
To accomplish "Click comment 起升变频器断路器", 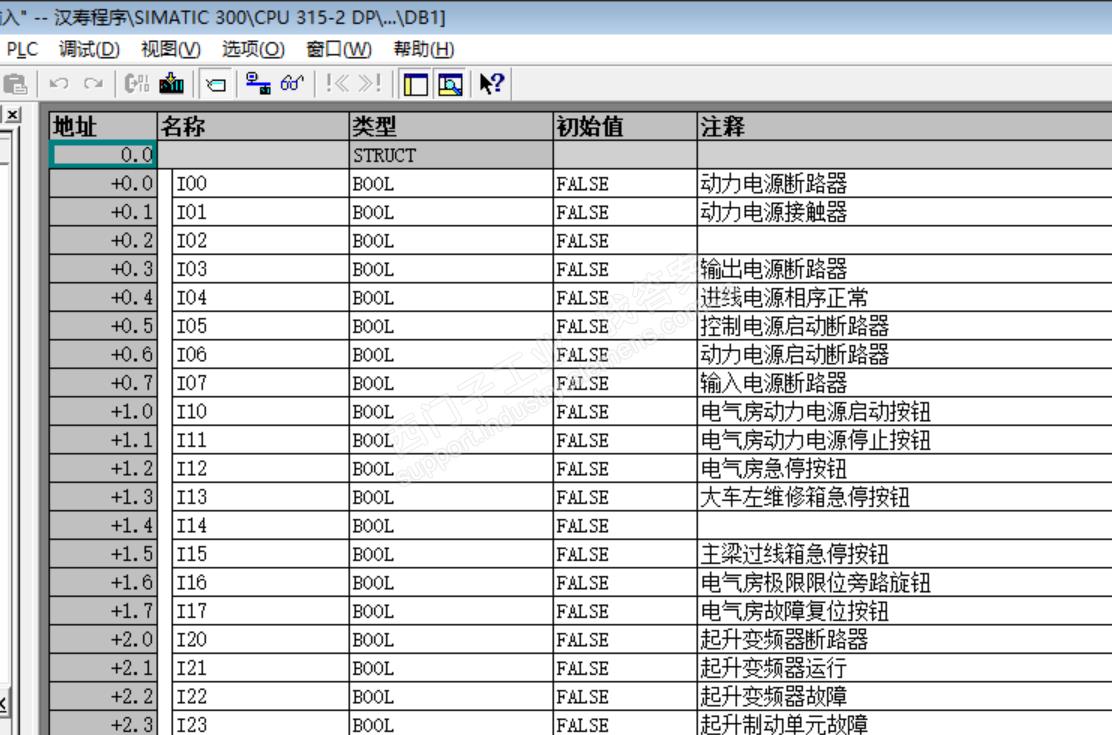I will tap(784, 639).
